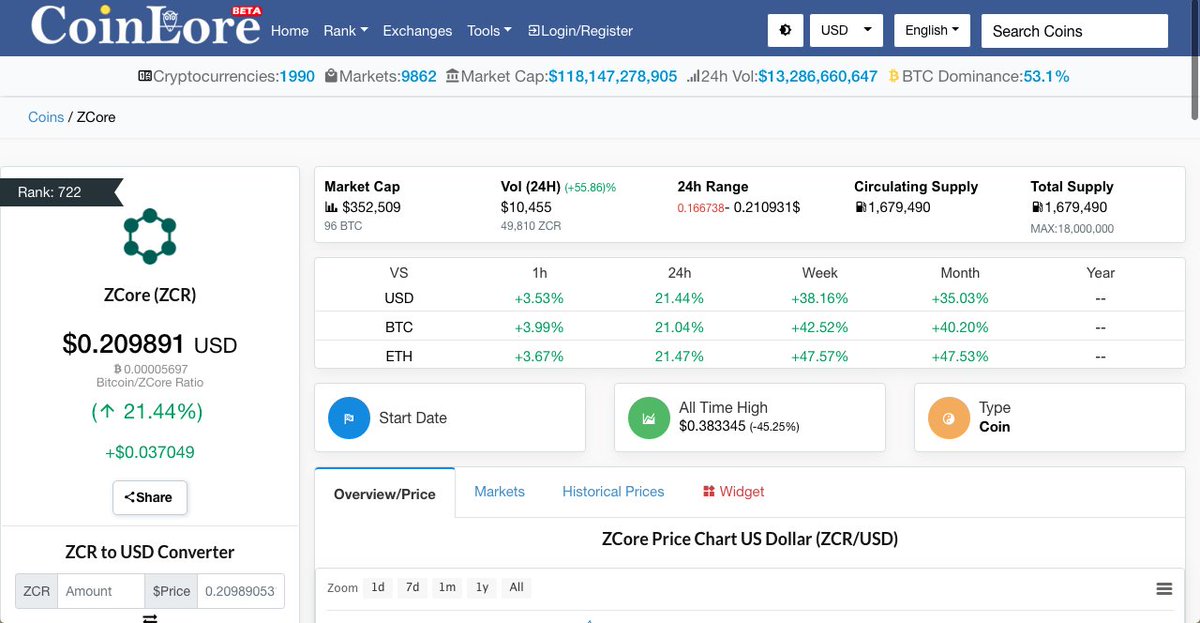Click the +$0.037049 change value

click(150, 452)
